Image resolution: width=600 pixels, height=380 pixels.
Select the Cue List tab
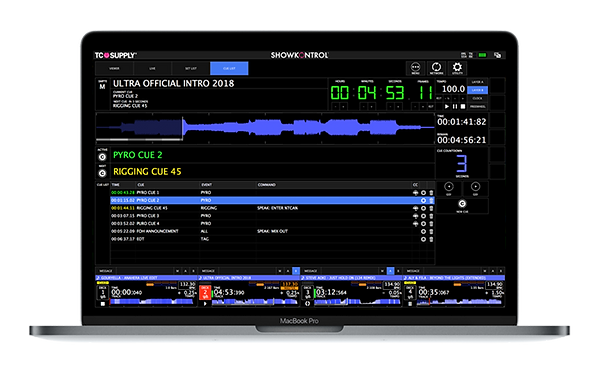[x=229, y=68]
